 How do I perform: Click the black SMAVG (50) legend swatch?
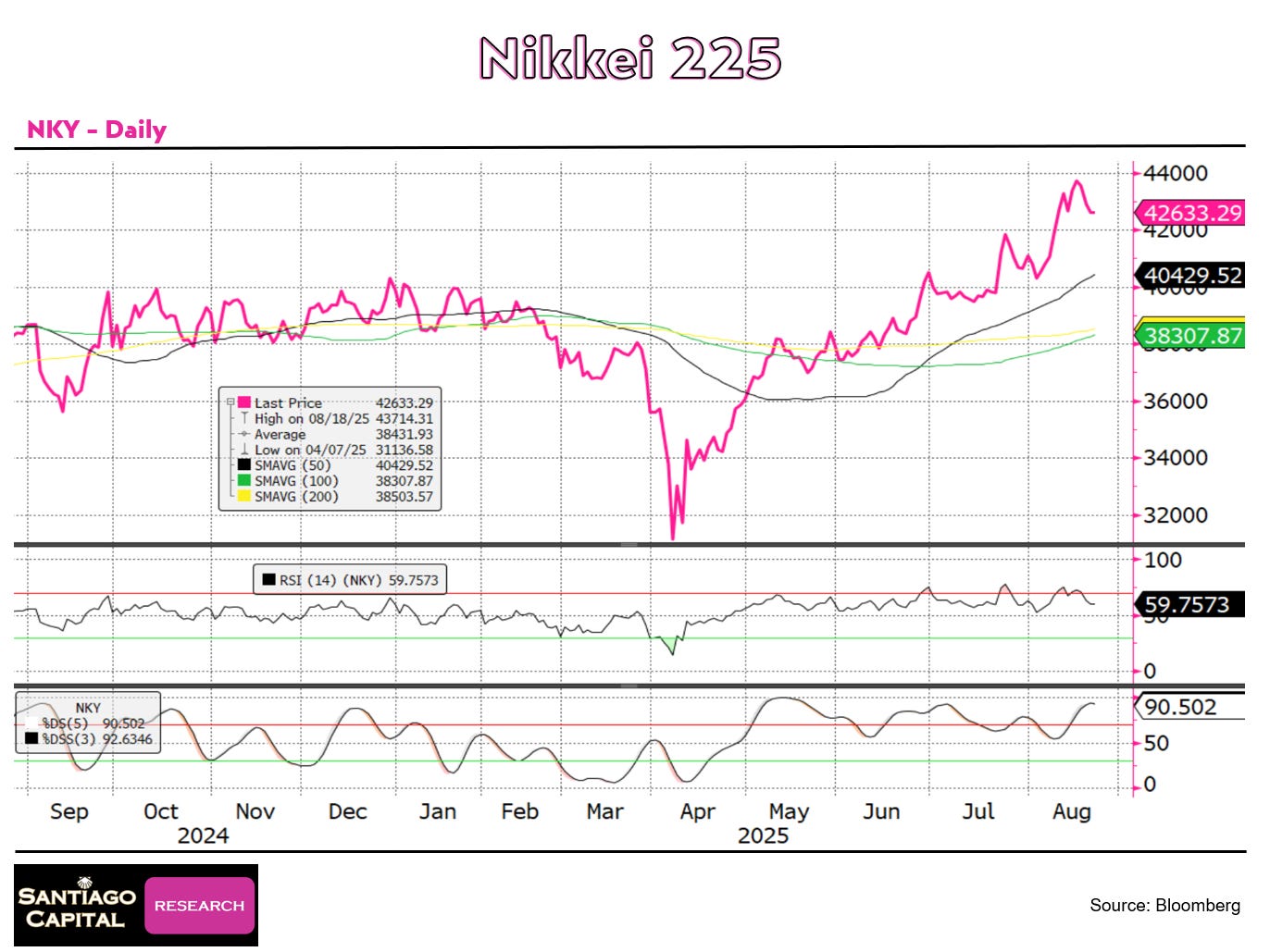[x=244, y=465]
